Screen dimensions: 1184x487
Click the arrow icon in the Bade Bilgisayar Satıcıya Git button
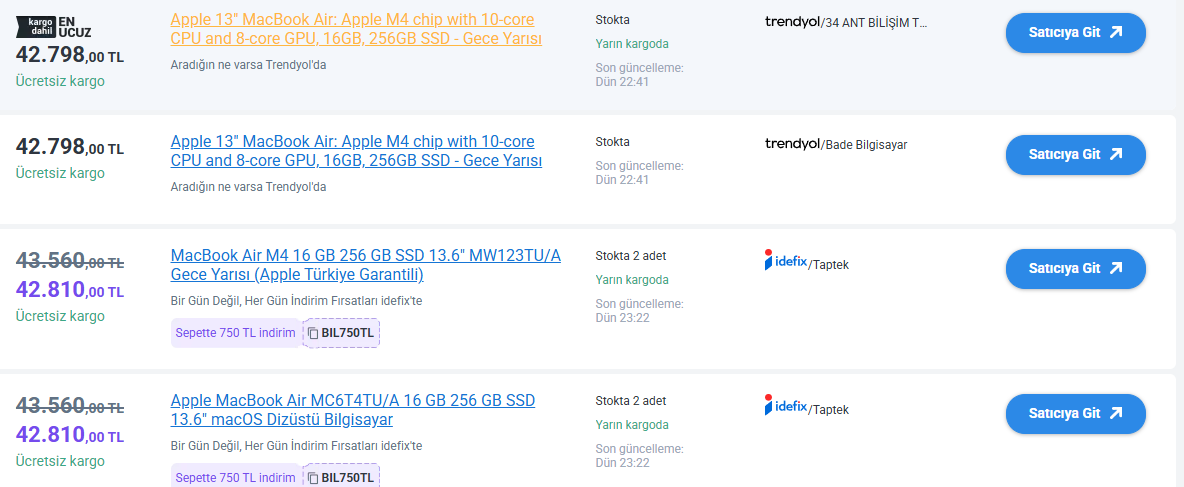1116,155
